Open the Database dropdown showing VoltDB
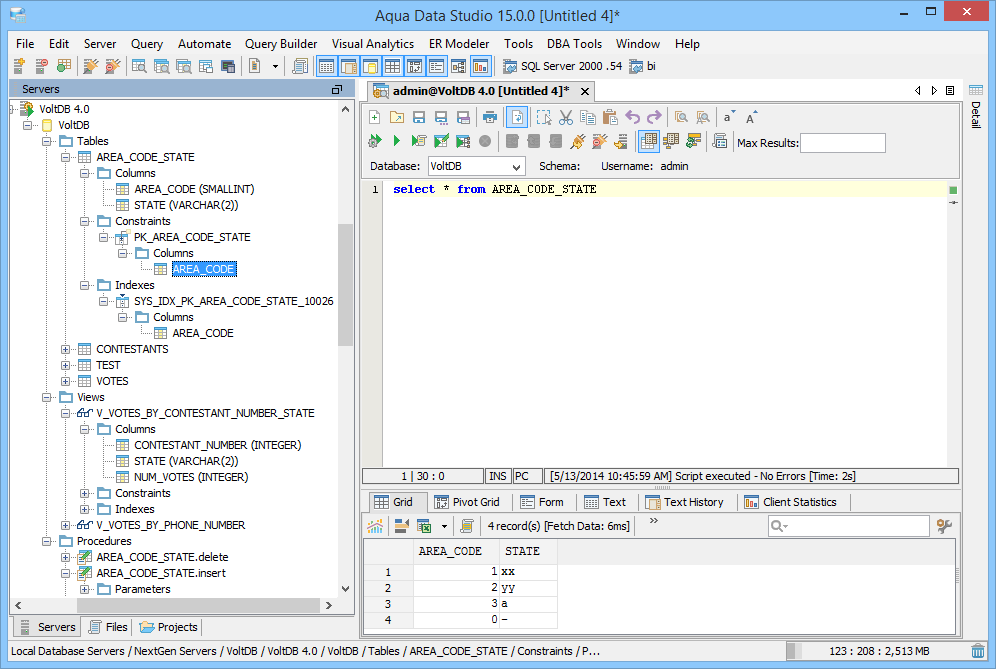This screenshot has height=669, width=996. click(x=476, y=166)
